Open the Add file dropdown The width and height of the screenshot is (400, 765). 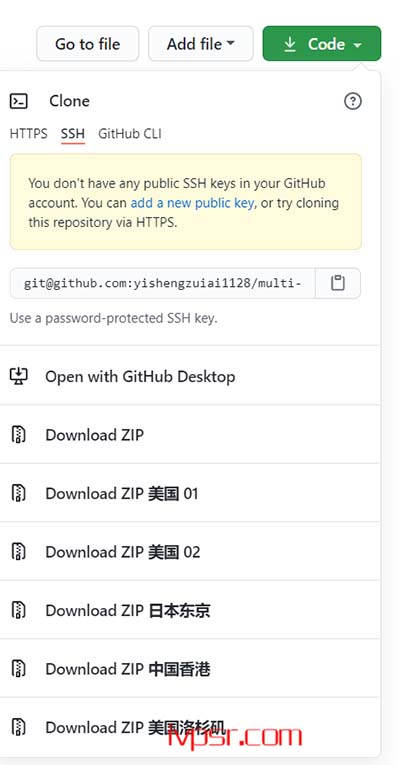pyautogui.click(x=200, y=44)
